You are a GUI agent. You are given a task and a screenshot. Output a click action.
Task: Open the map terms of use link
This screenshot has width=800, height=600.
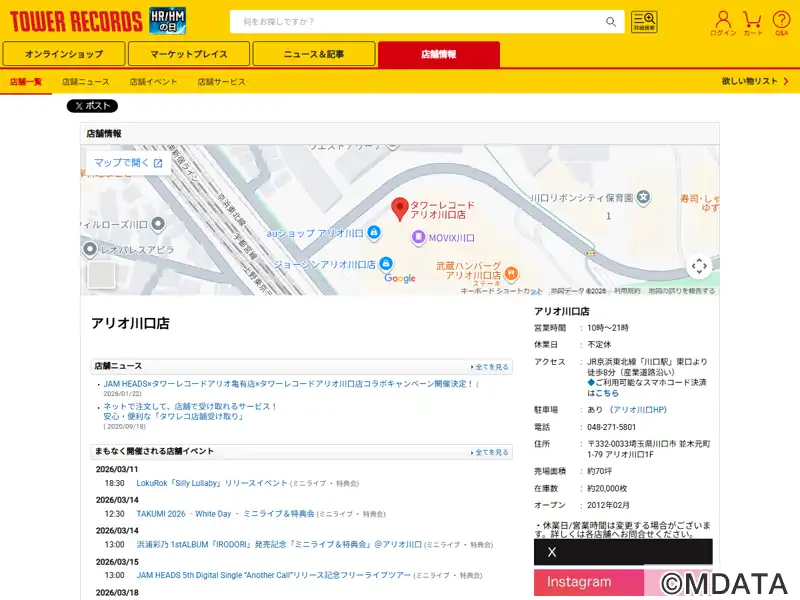click(x=627, y=291)
